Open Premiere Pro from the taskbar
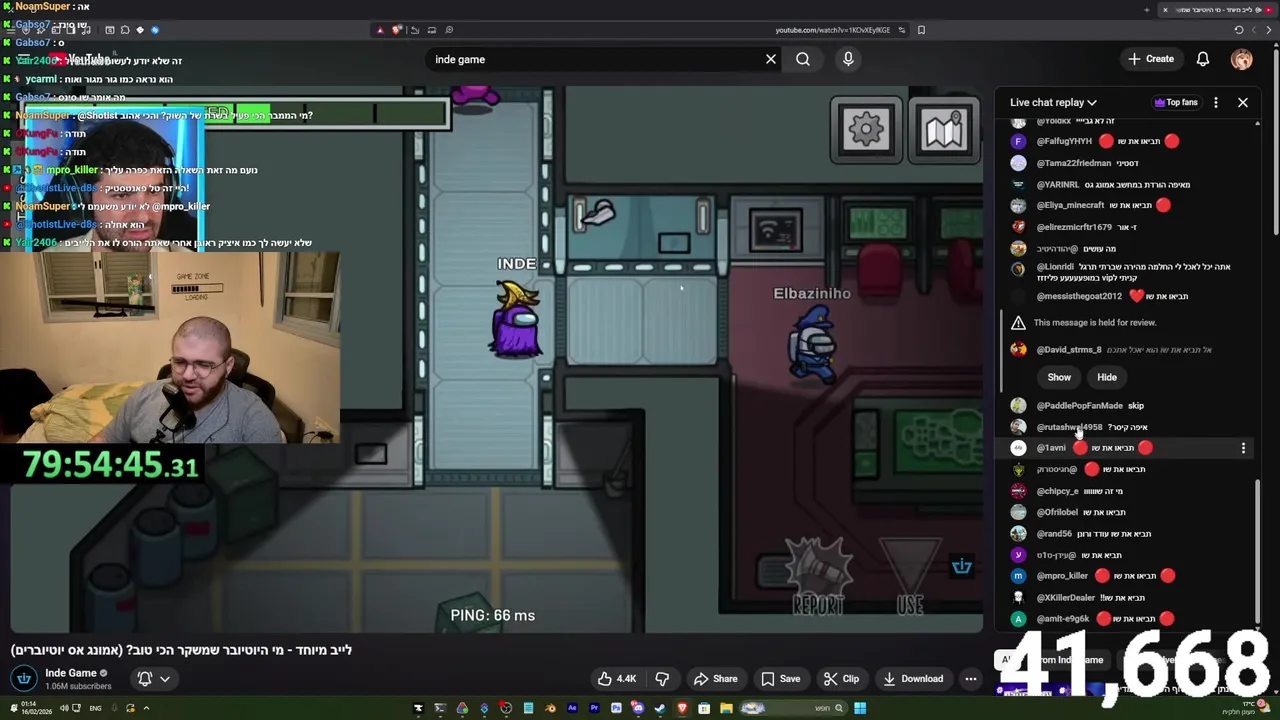This screenshot has height=720, width=1280. pyautogui.click(x=594, y=709)
